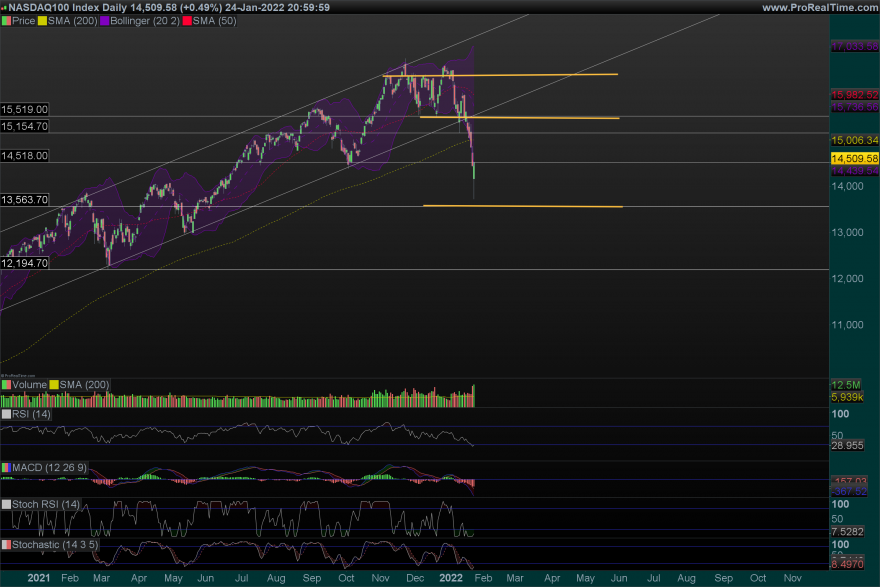Click the purple Bollinger legend swatch

click(x=104, y=21)
